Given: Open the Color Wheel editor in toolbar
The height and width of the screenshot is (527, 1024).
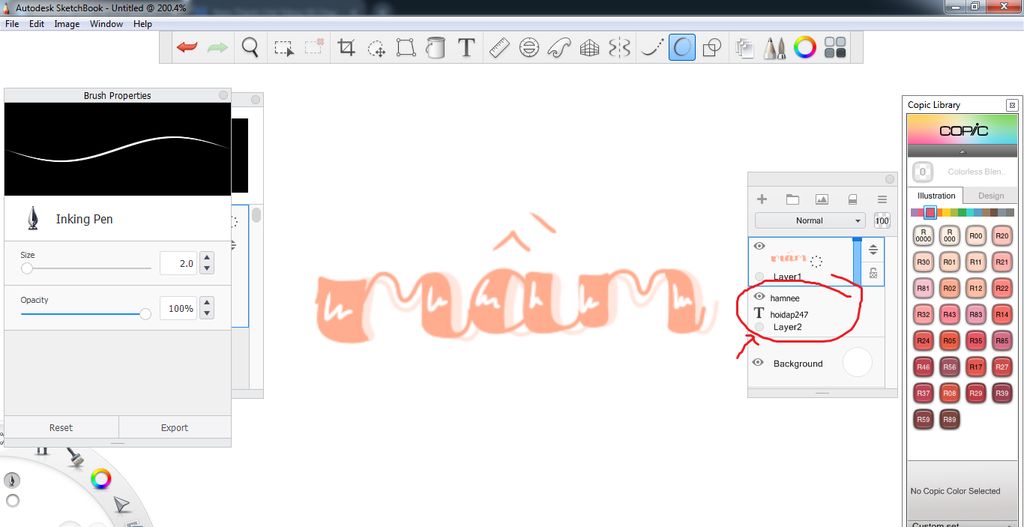Looking at the screenshot, I should coord(805,48).
